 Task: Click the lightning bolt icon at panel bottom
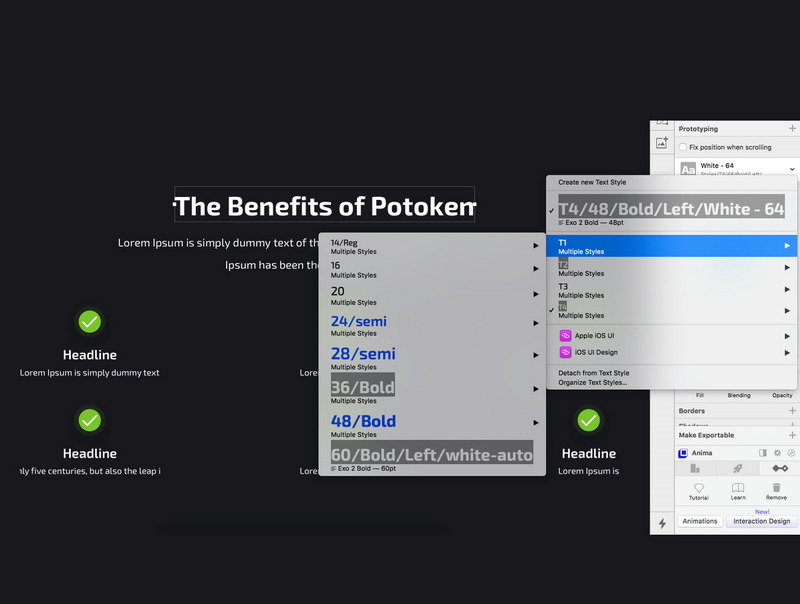pos(662,523)
